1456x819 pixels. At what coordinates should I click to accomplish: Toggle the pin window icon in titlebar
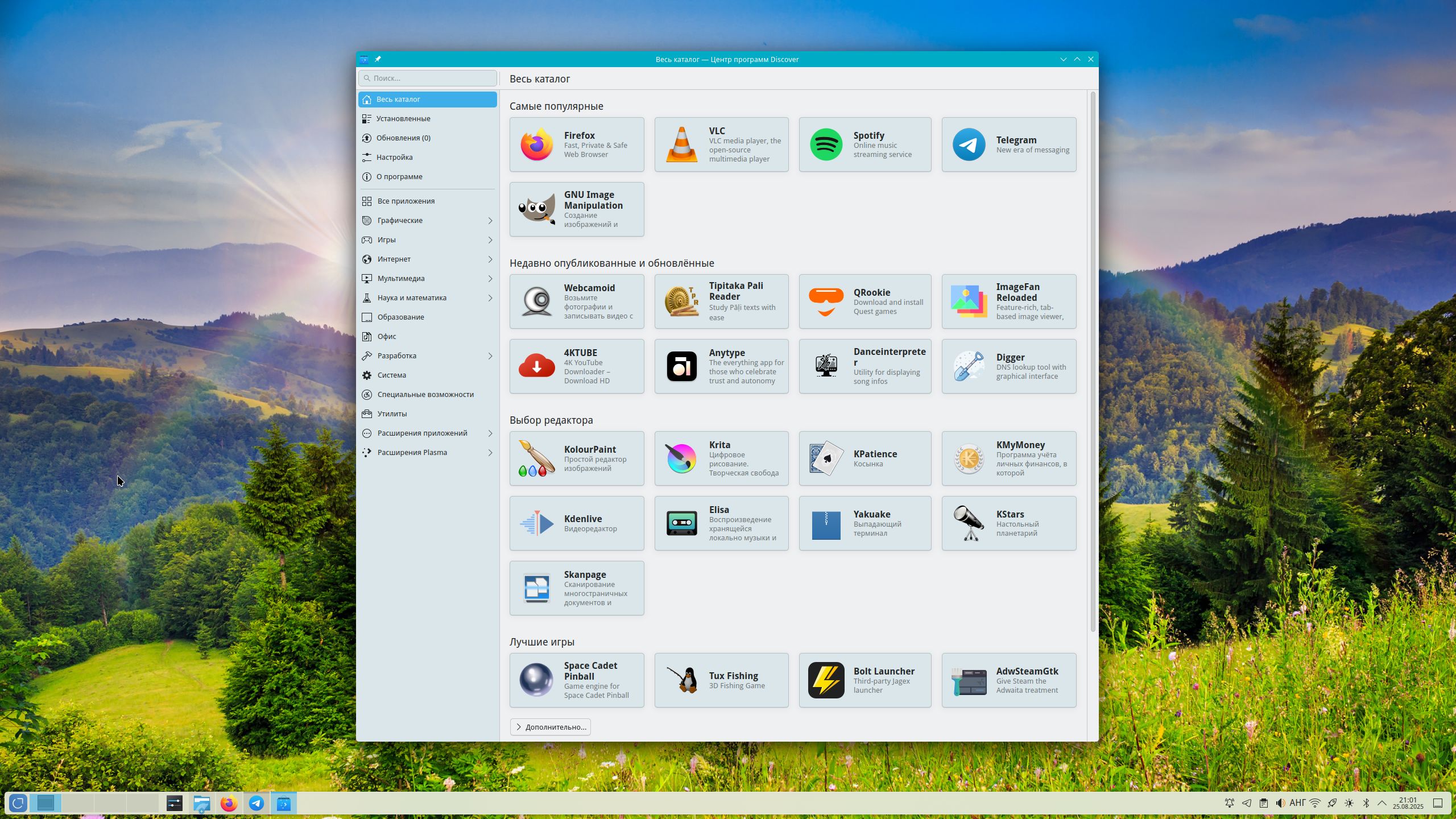point(378,59)
